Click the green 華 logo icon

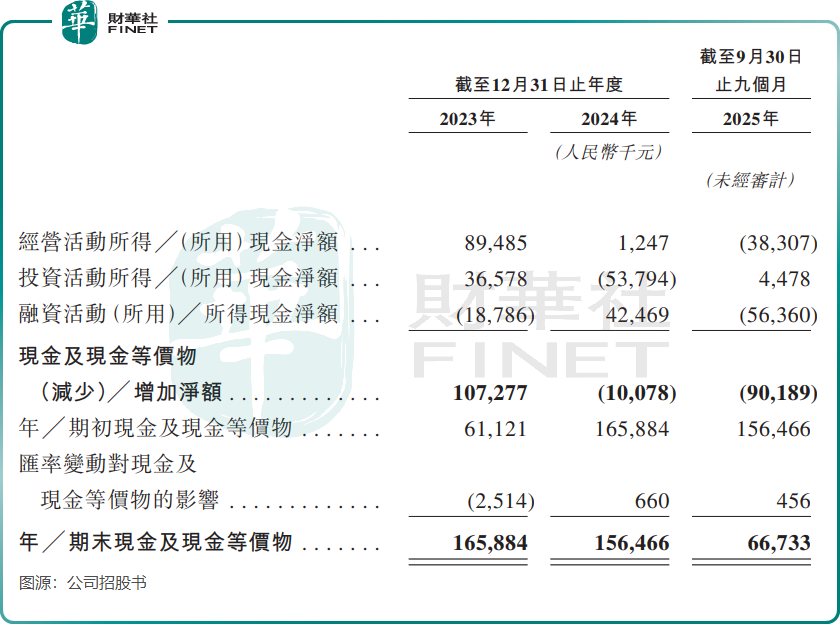pyautogui.click(x=79, y=22)
